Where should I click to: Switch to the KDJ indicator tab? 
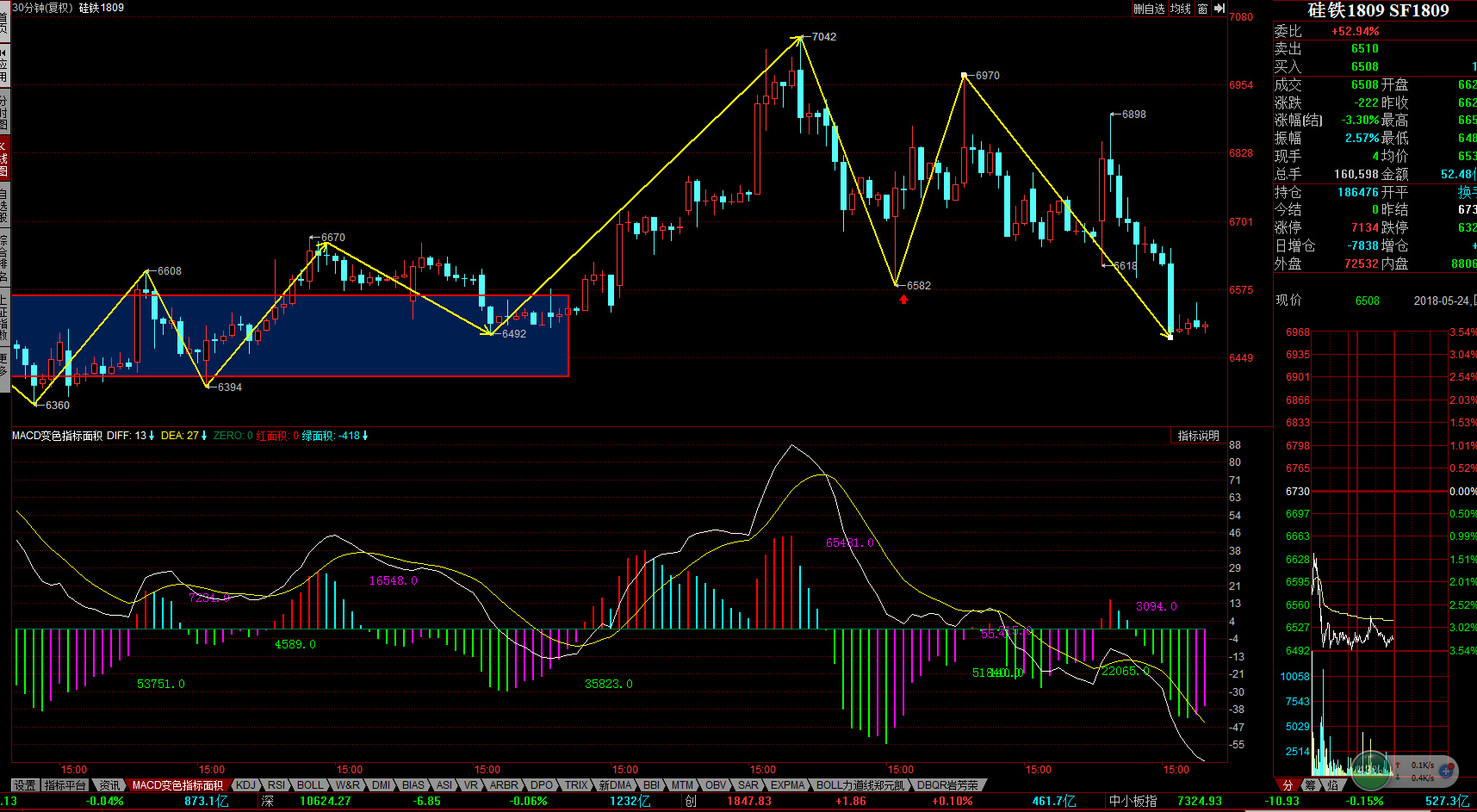(x=246, y=785)
